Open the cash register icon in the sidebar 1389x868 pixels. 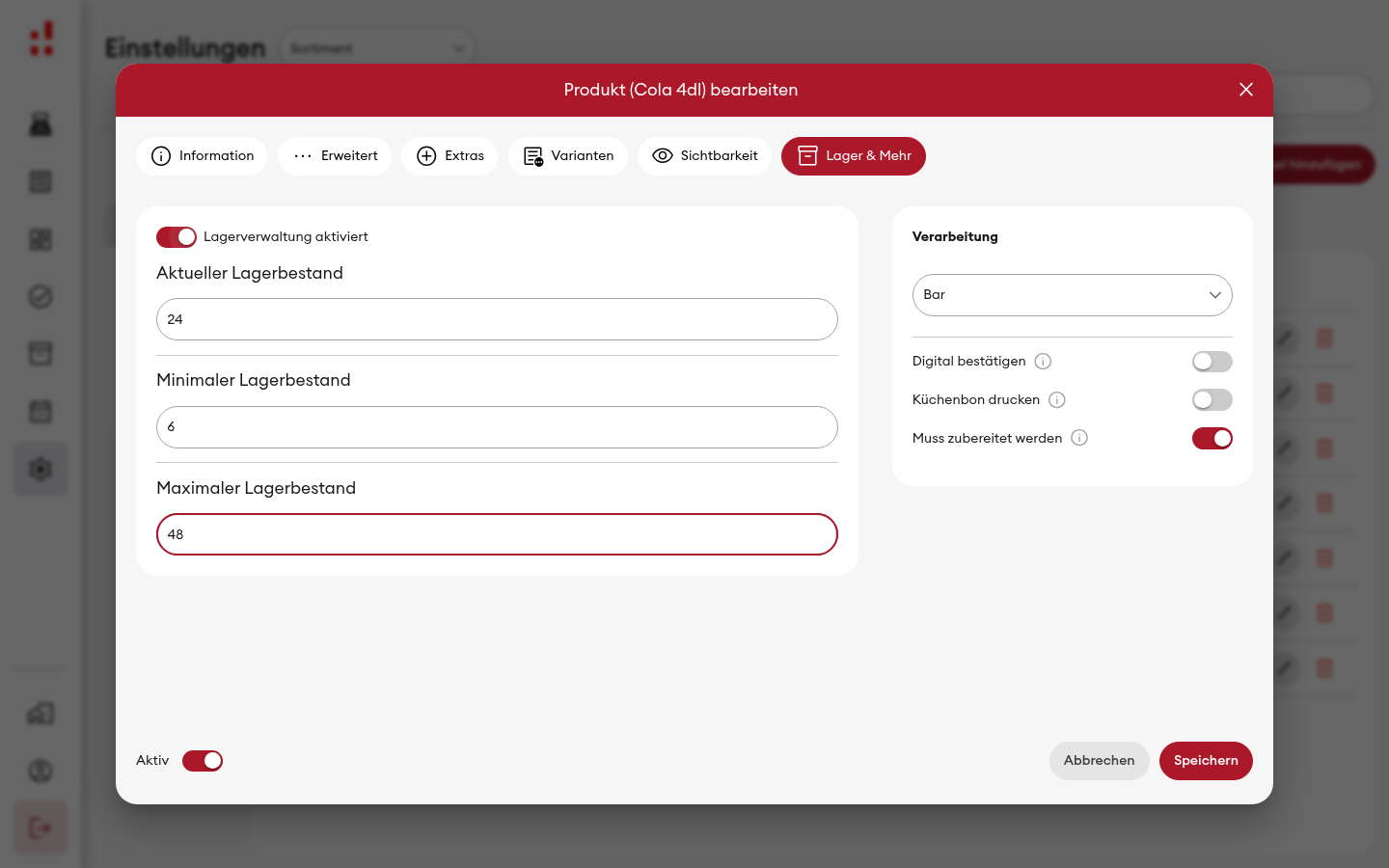[x=41, y=124]
